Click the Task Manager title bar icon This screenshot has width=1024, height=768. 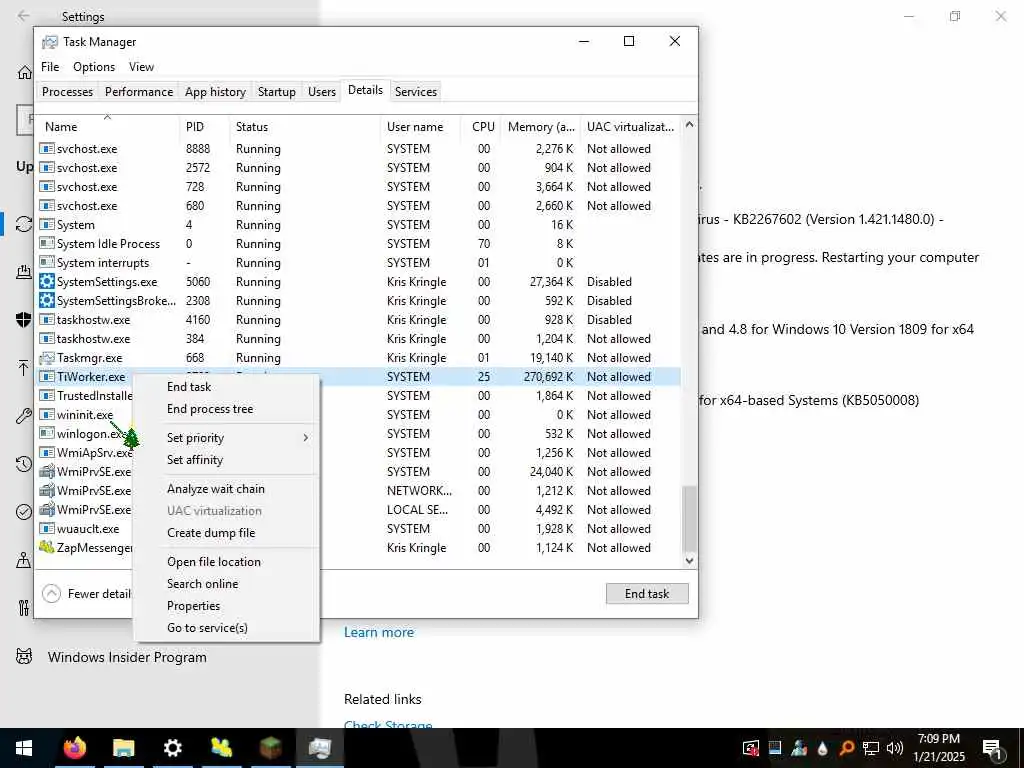[50, 42]
